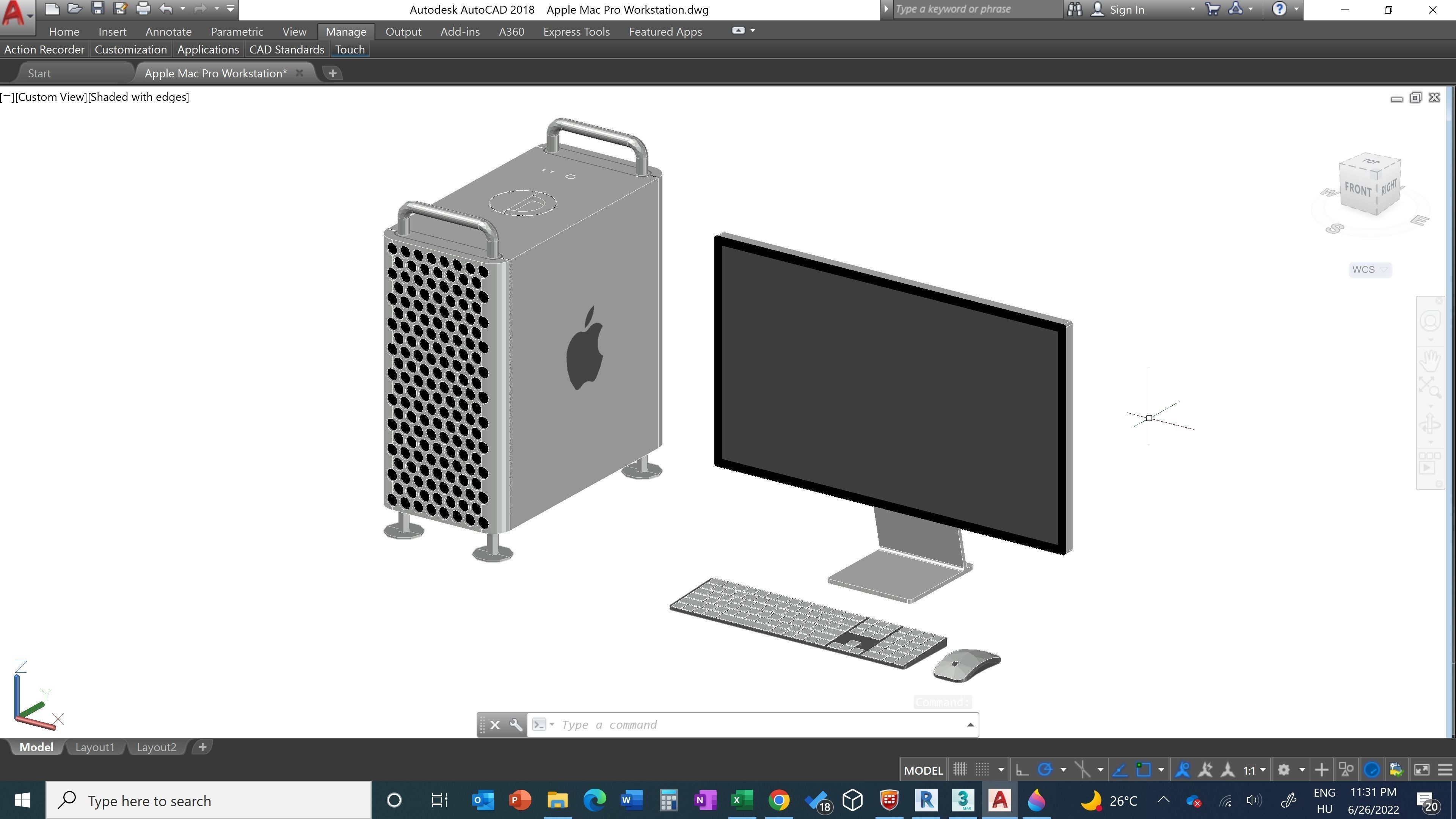1456x819 pixels.
Task: Toggle 2D Object Snap square icon
Action: [1144, 770]
